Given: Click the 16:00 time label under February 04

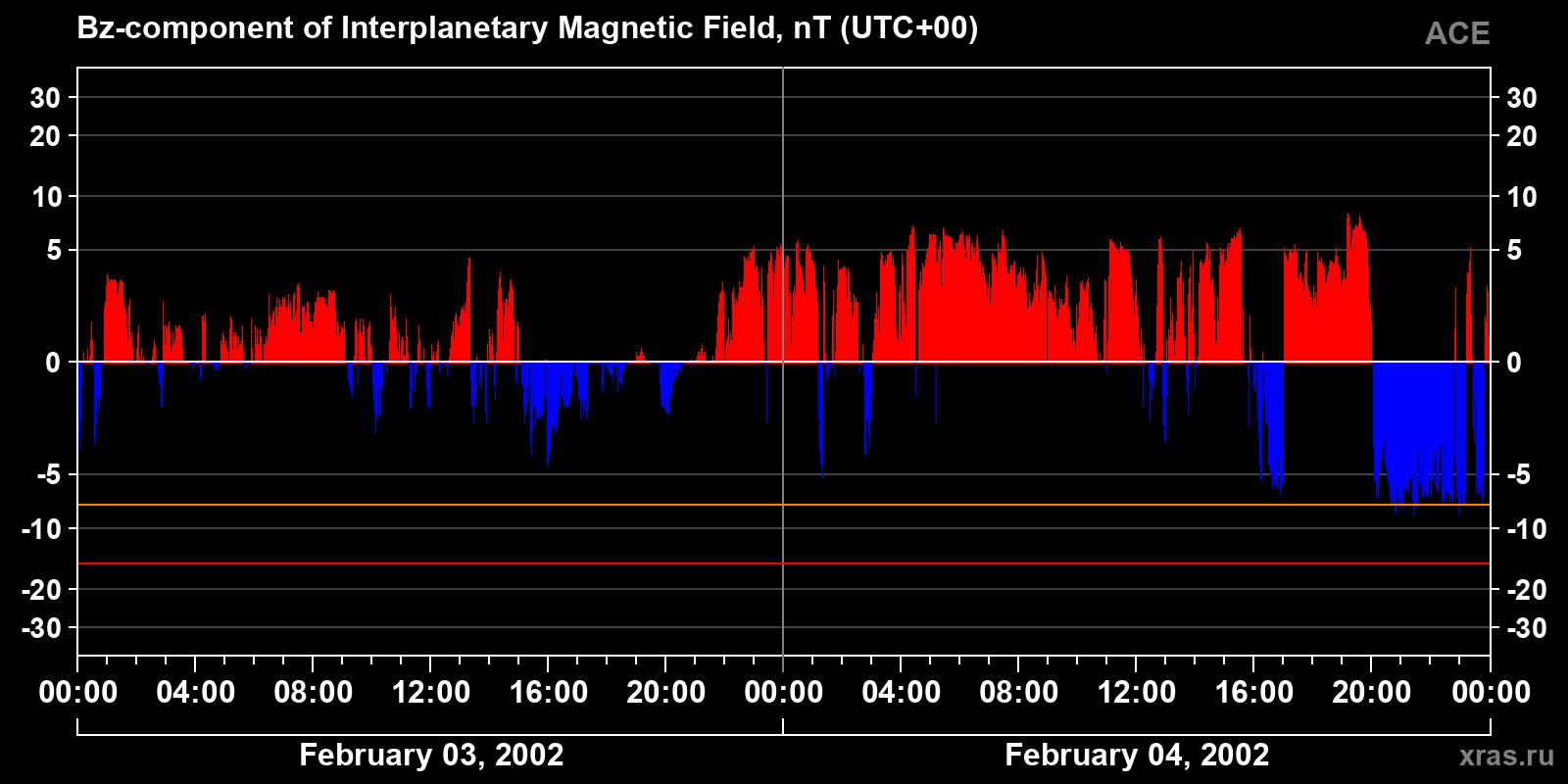Looking at the screenshot, I should click(x=1254, y=693).
